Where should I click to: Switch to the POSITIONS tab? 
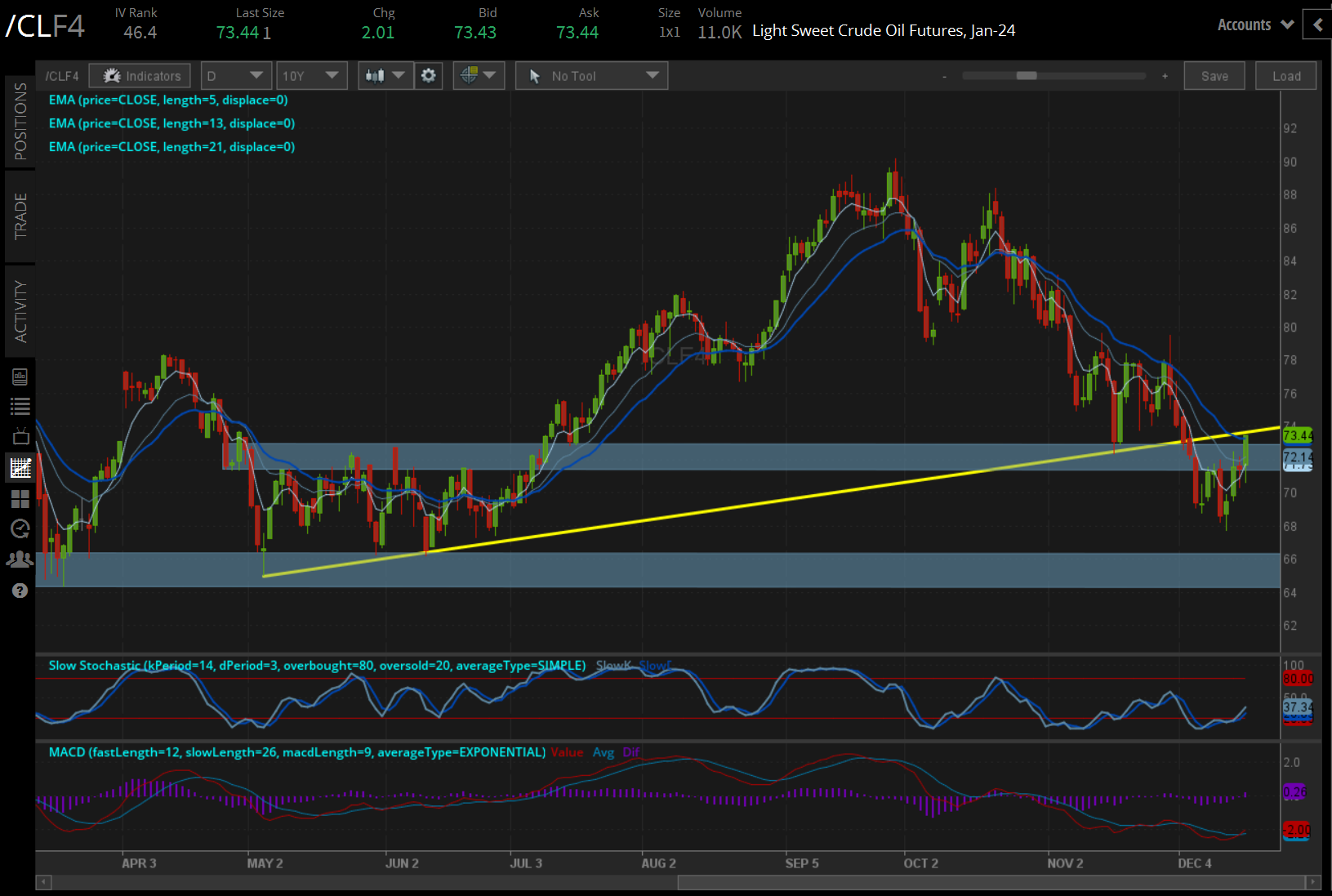pos(20,121)
